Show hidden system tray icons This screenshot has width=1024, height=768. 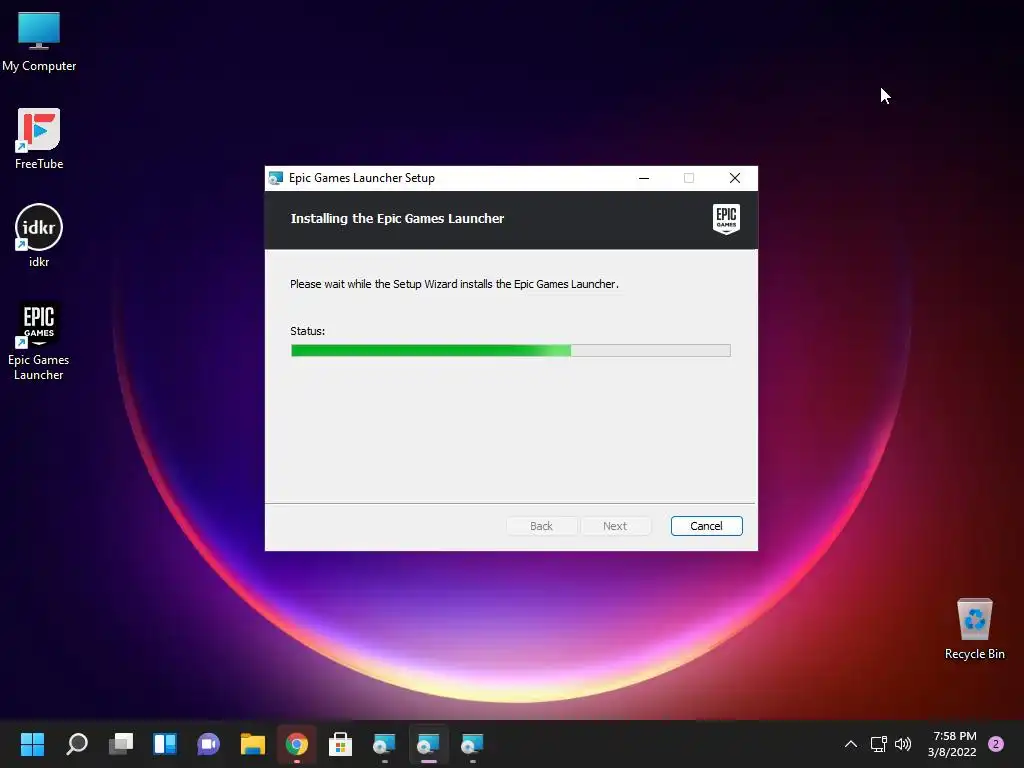click(850, 744)
